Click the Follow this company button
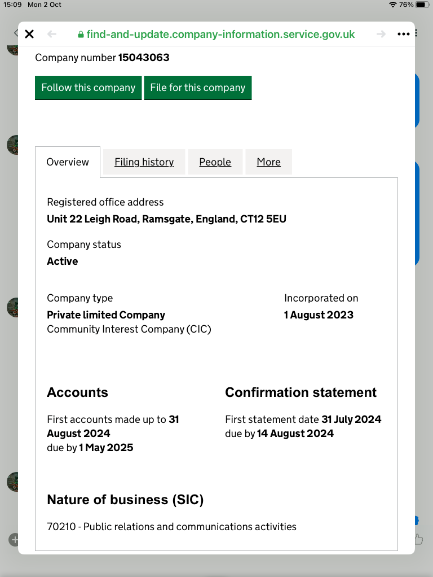The height and width of the screenshot is (577, 433). (x=88, y=88)
